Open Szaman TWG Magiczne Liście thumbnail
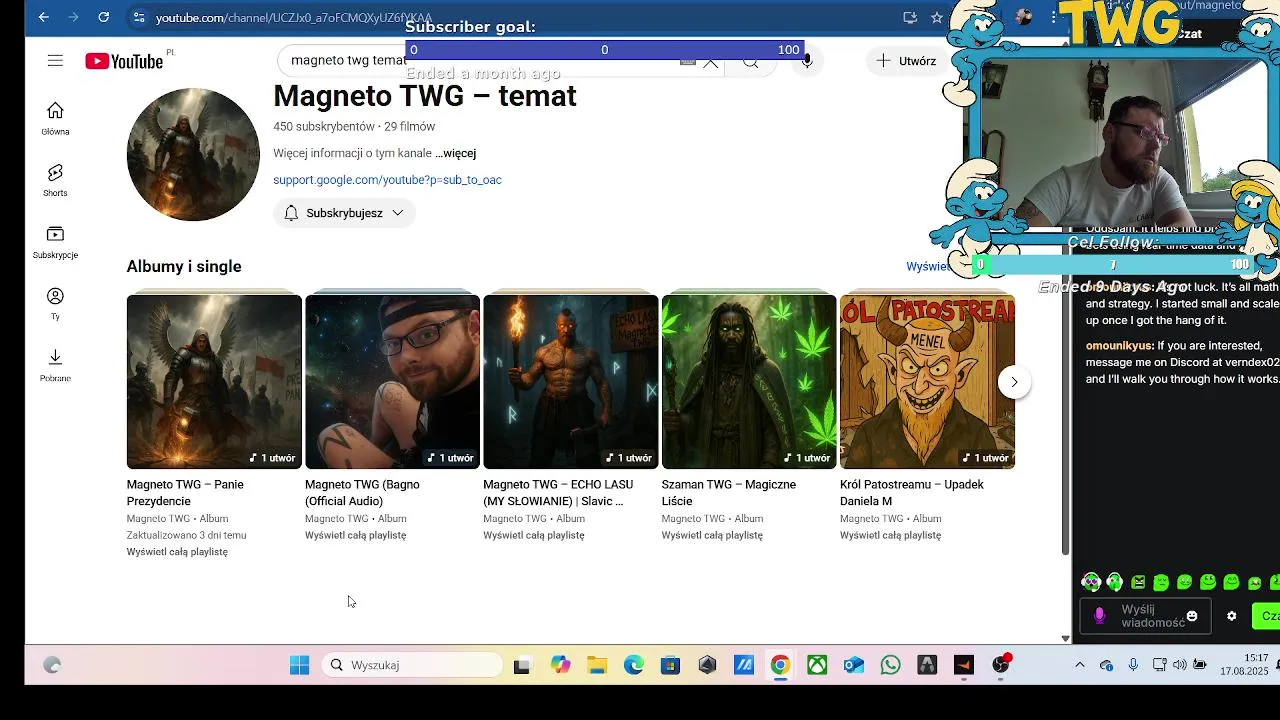Screen dimensions: 1280x720 click(x=749, y=381)
